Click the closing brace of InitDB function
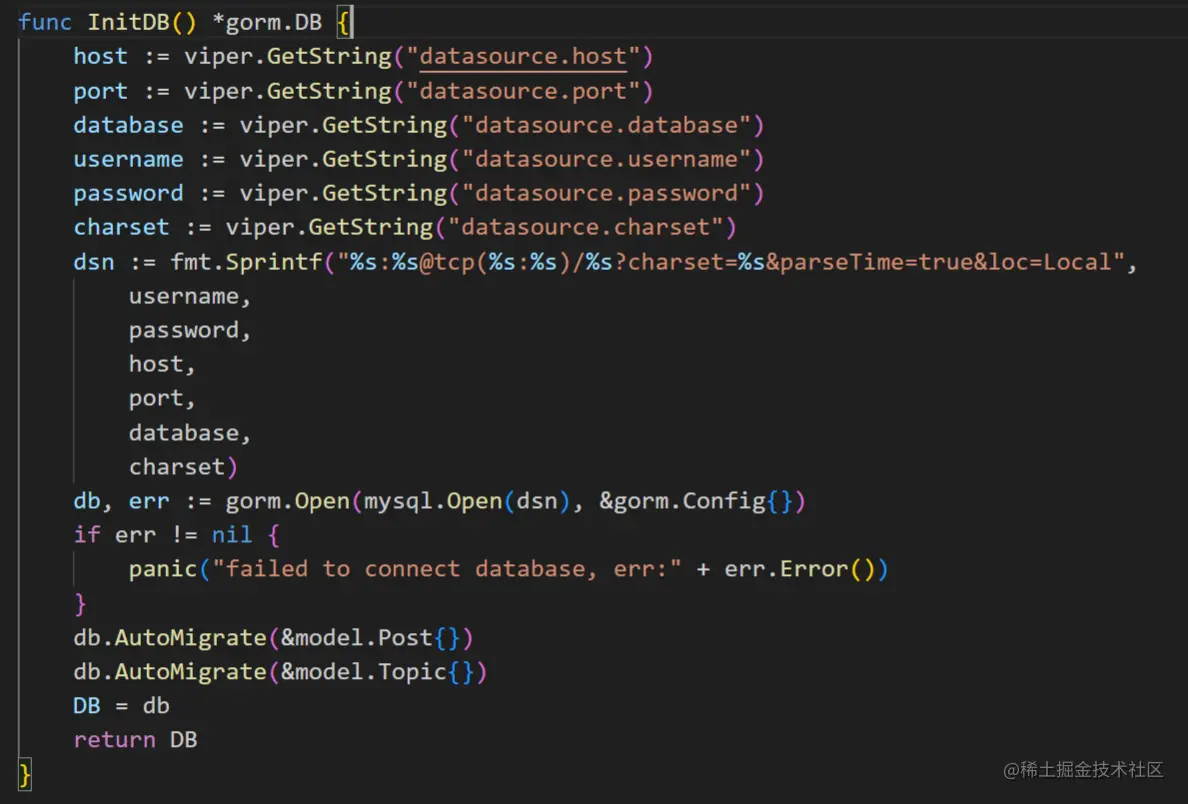 [x=25, y=774]
